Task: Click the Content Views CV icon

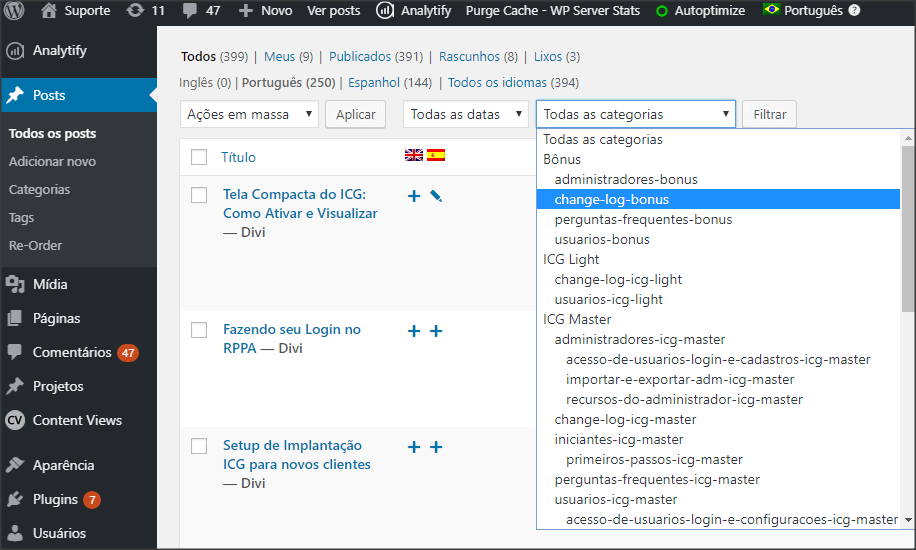Action: click(15, 420)
